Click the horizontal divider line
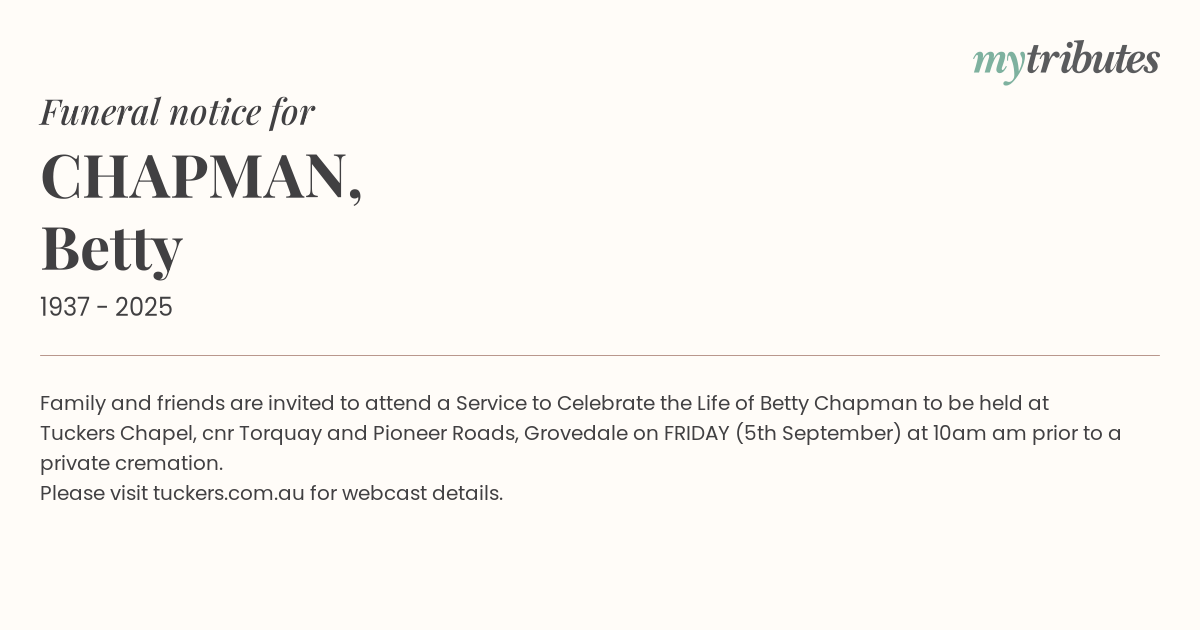This screenshot has height=630, width=1200. (600, 355)
